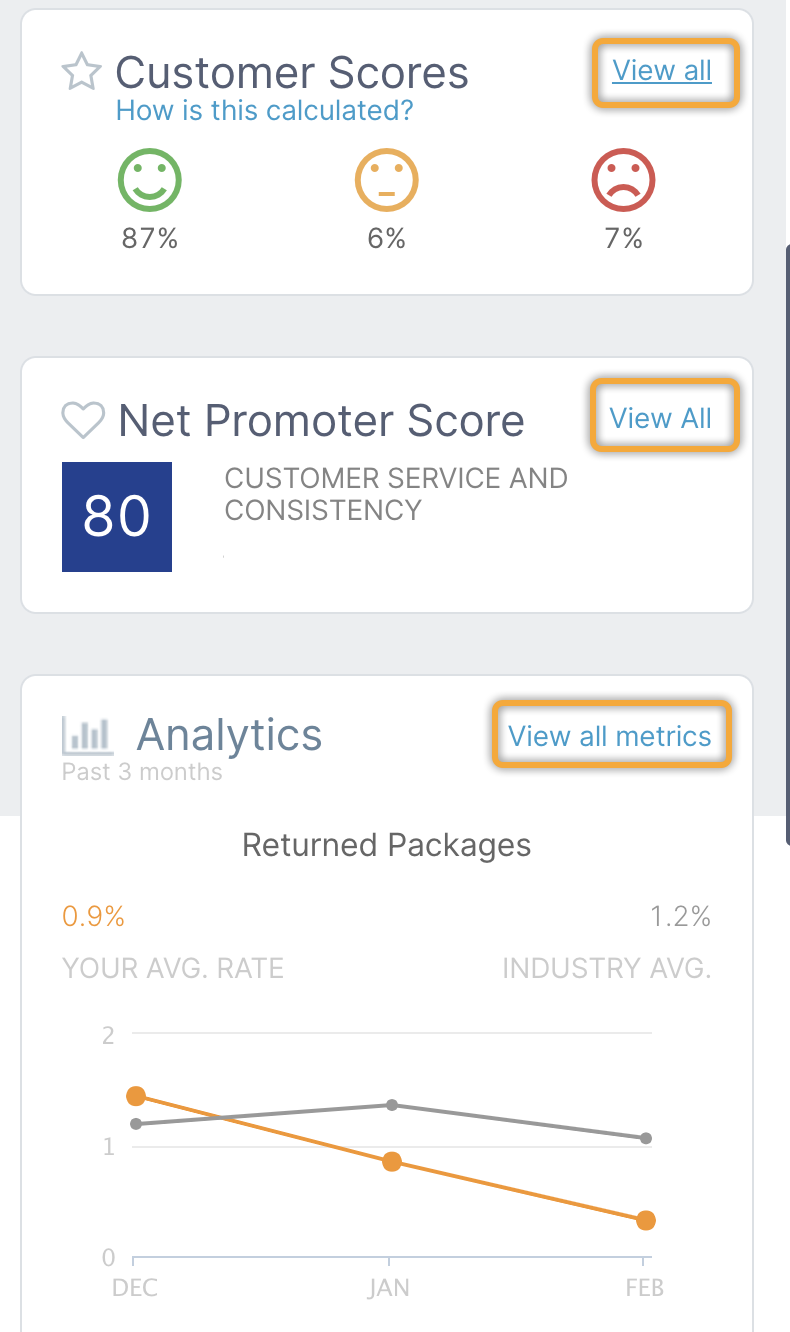This screenshot has width=790, height=1332.
Task: Click the blue 80 score box
Action: (117, 516)
